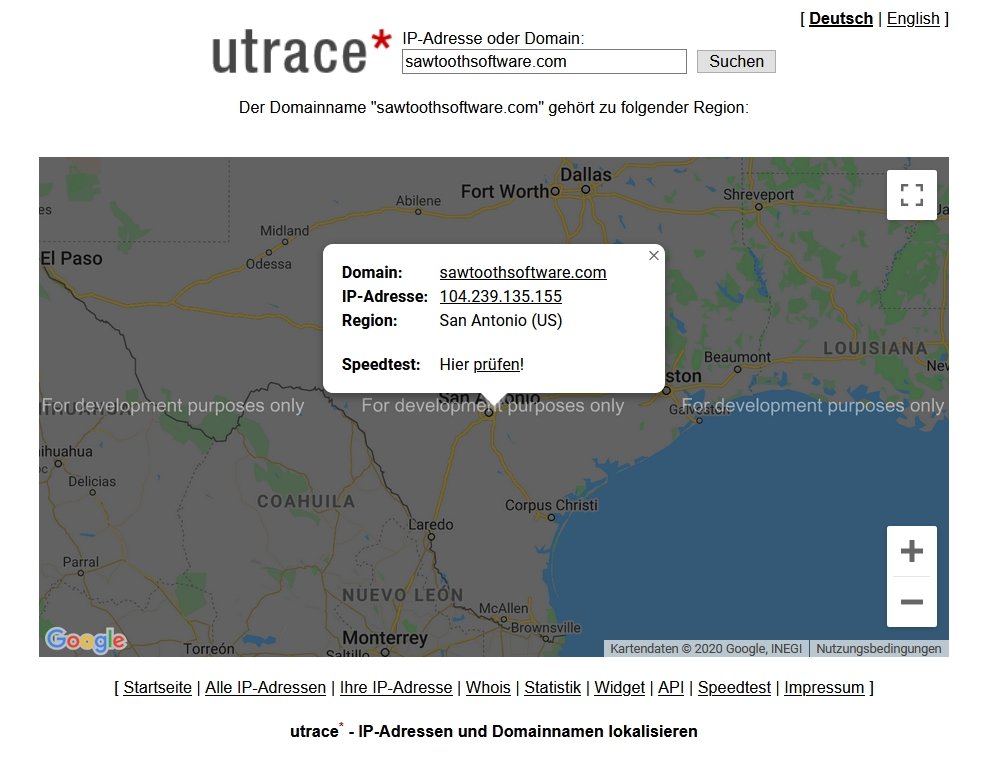Click Beaumont label on map
The image size is (984, 758).
click(x=737, y=357)
